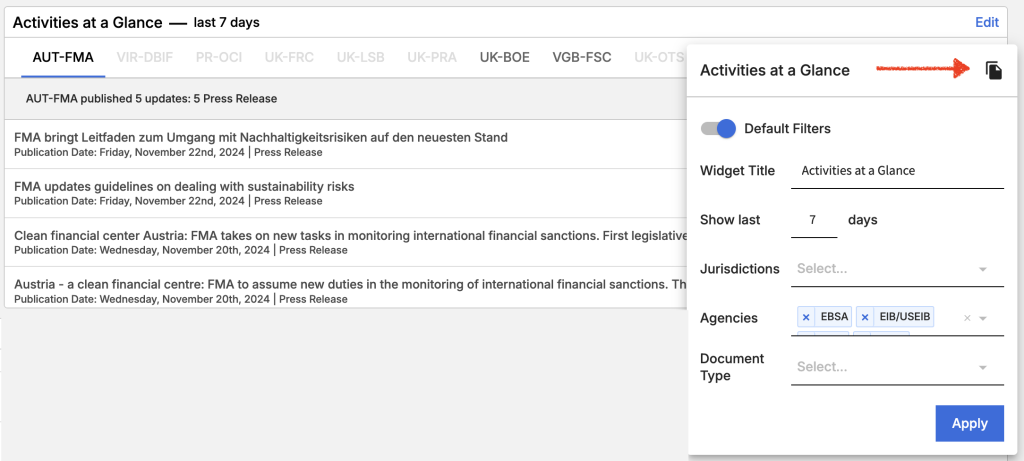Expand the Jurisdictions dropdown
Viewport: 1024px width, 461px height.
[x=983, y=269]
